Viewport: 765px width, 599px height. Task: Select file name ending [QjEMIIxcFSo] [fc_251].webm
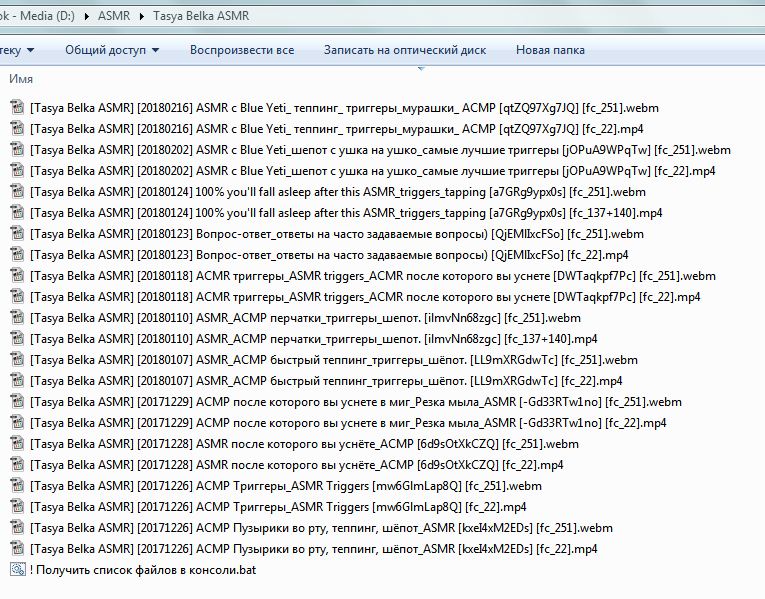(337, 234)
